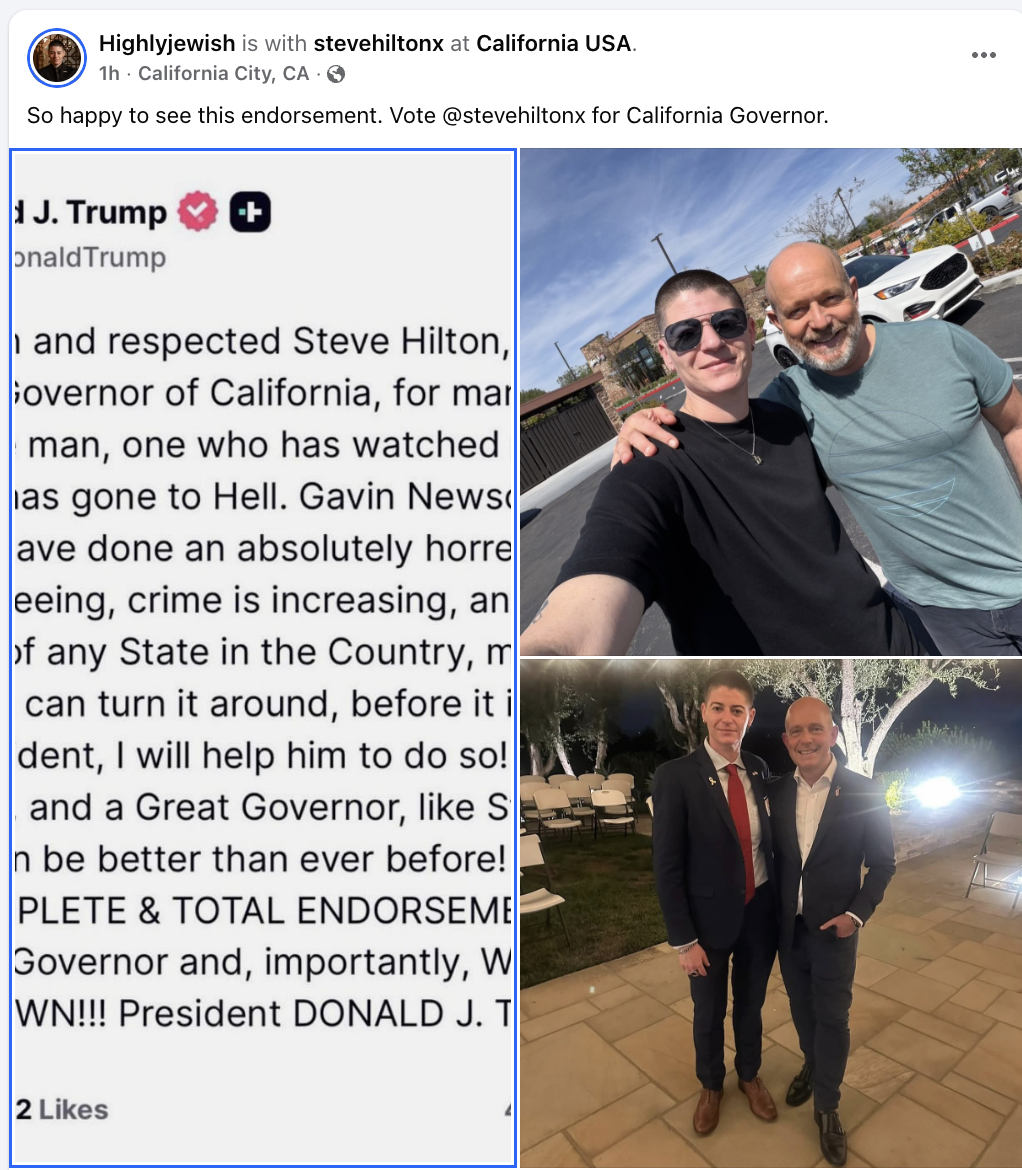Open the three-dot post options menu
Screen dimensions: 1022x1170
(983, 55)
